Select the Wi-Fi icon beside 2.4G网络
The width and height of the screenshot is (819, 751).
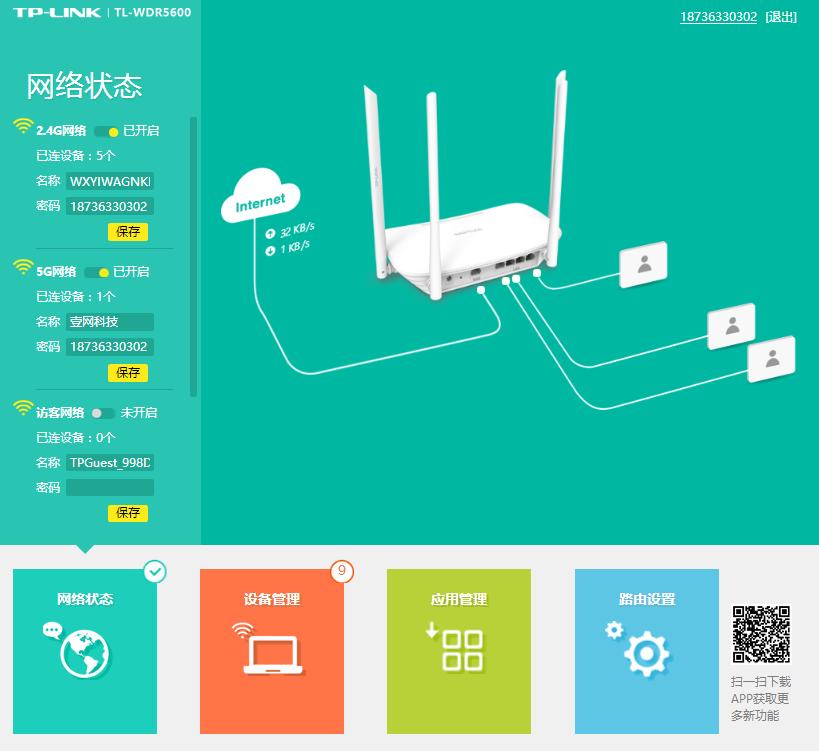(21, 127)
